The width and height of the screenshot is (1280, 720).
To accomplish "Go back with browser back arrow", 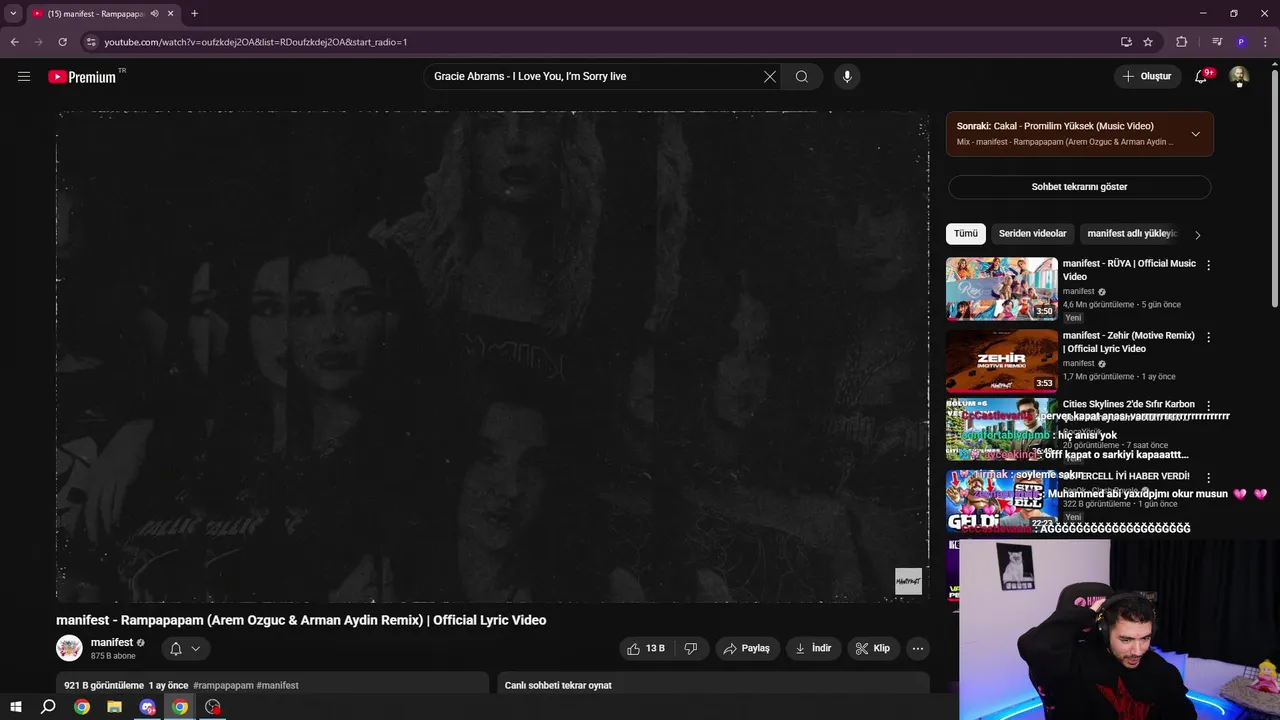I will click(15, 42).
